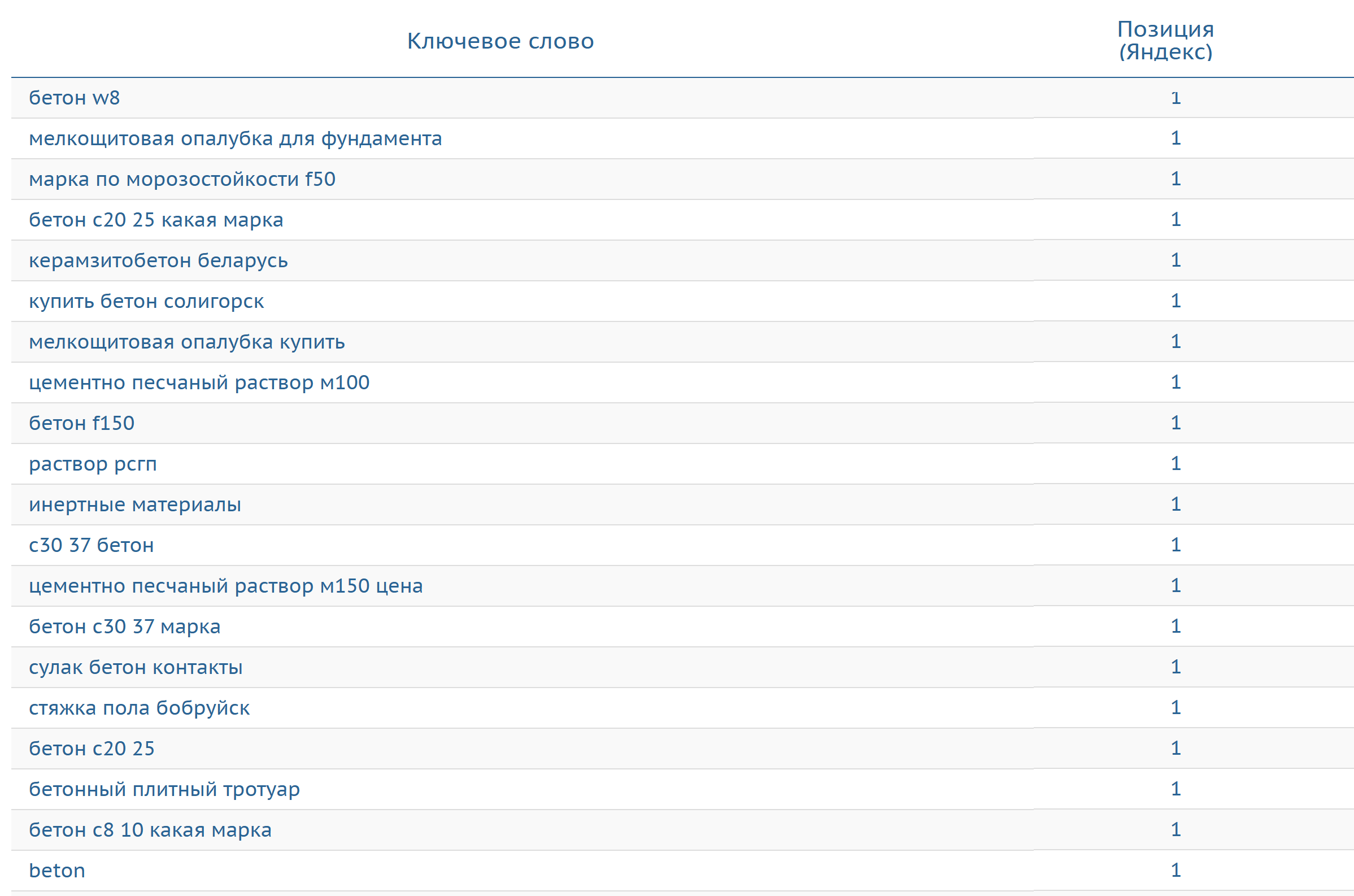Select 'бетон с8 10 какая марка'
Screen dimensions: 1354x896
click(x=150, y=830)
